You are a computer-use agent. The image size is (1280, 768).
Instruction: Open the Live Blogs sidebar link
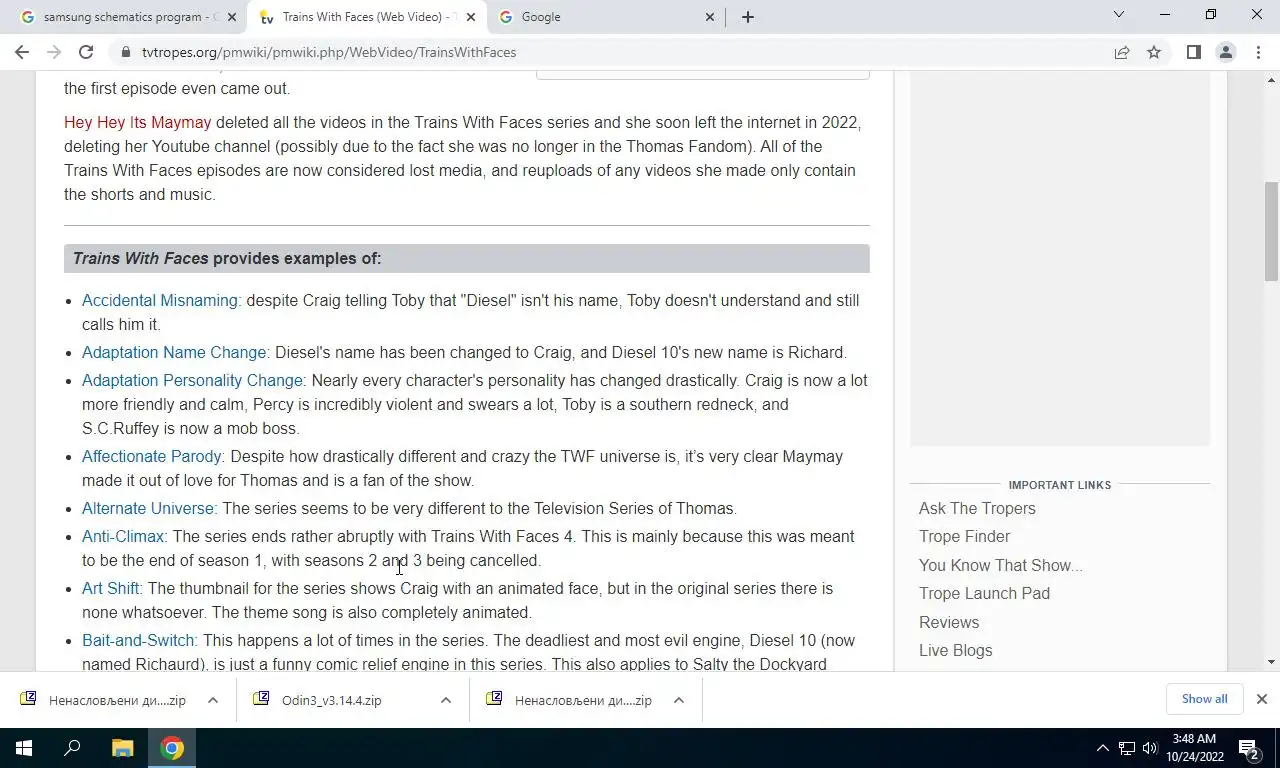(x=955, y=650)
